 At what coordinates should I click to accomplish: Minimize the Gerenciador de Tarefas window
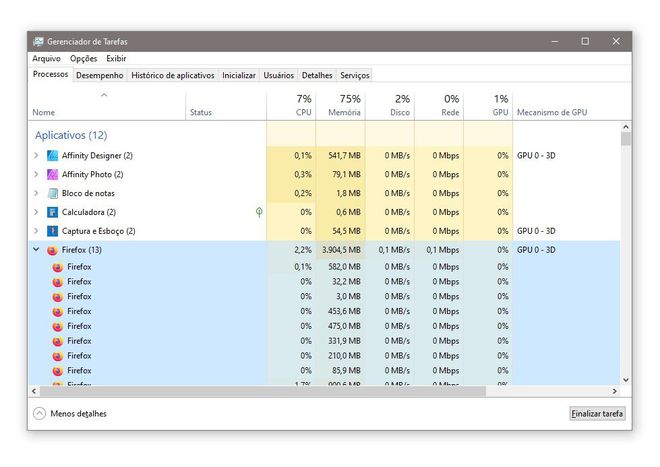(x=555, y=41)
